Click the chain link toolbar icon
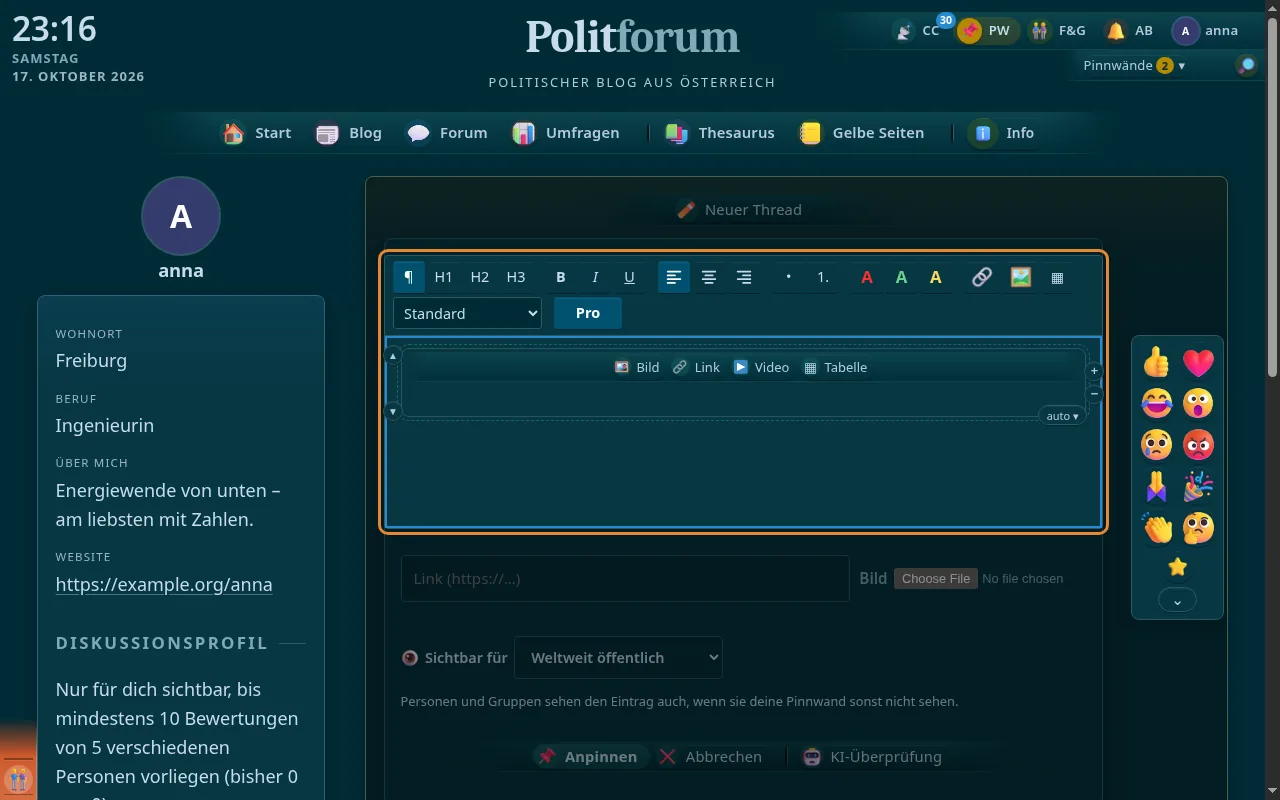The height and width of the screenshot is (800, 1280). point(982,277)
